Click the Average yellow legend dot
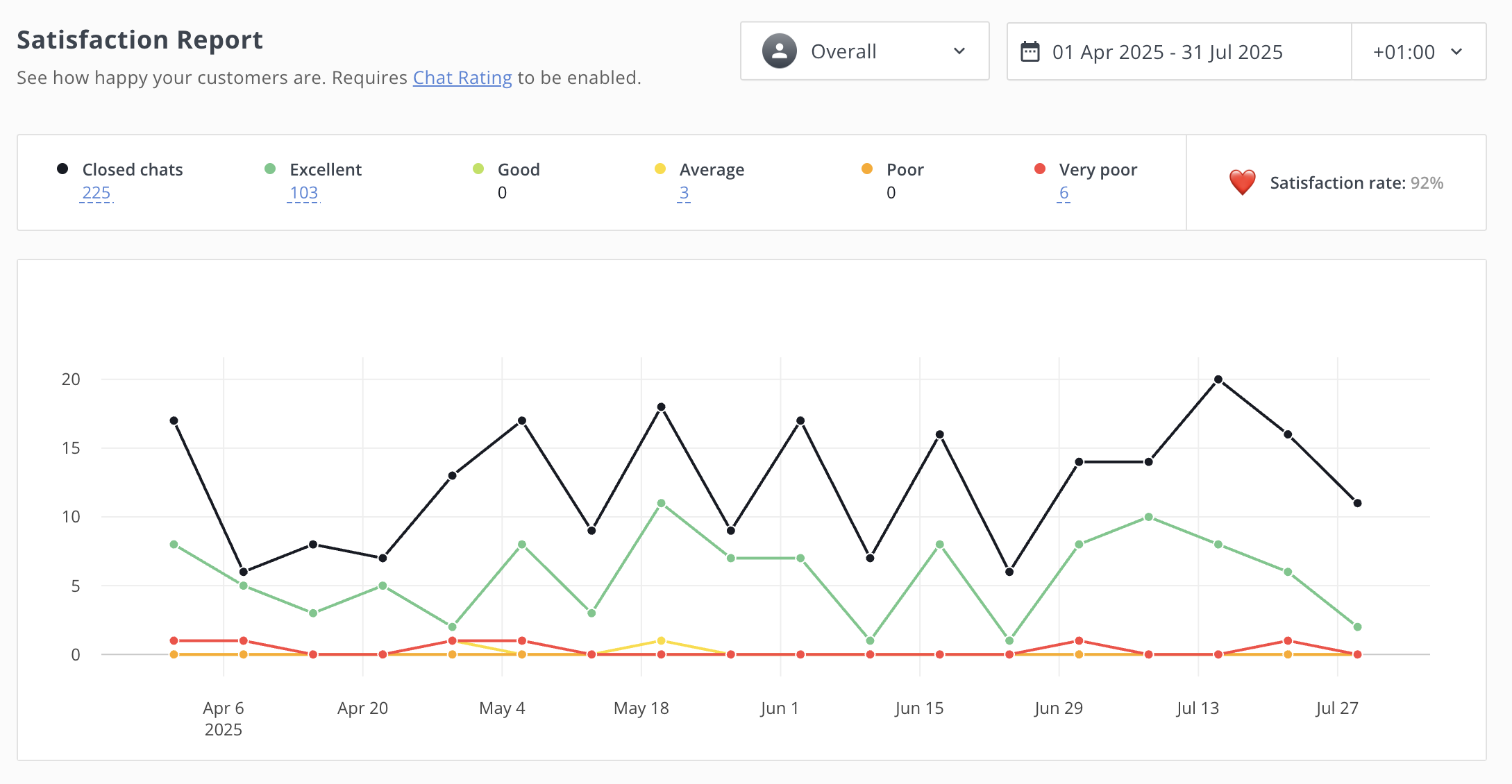Screen dimensions: 1512x784 point(660,169)
